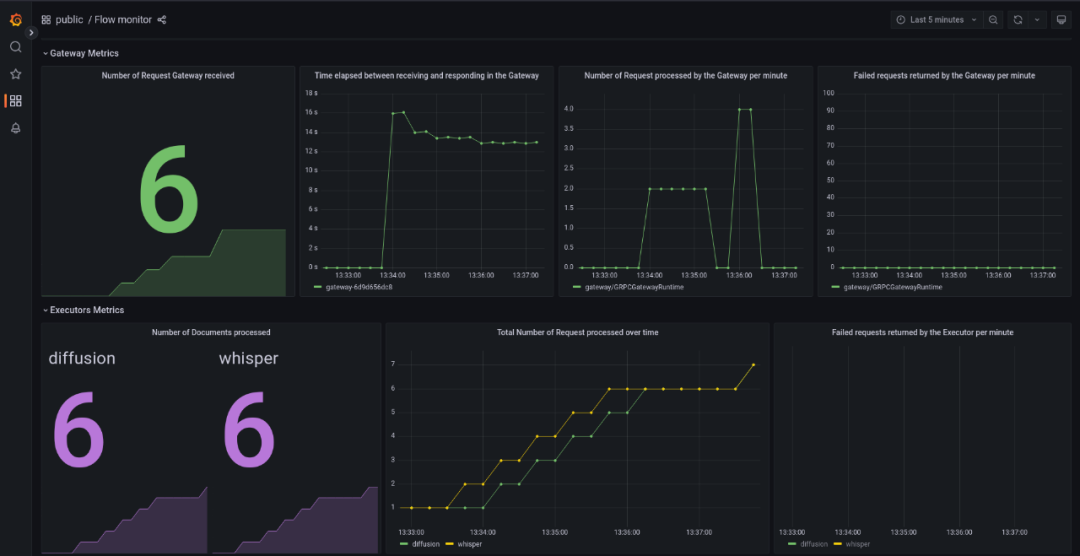Image resolution: width=1080 pixels, height=556 pixels.
Task: Click the 7 axis label in Total Number of Request chart
Action: [x=395, y=364]
